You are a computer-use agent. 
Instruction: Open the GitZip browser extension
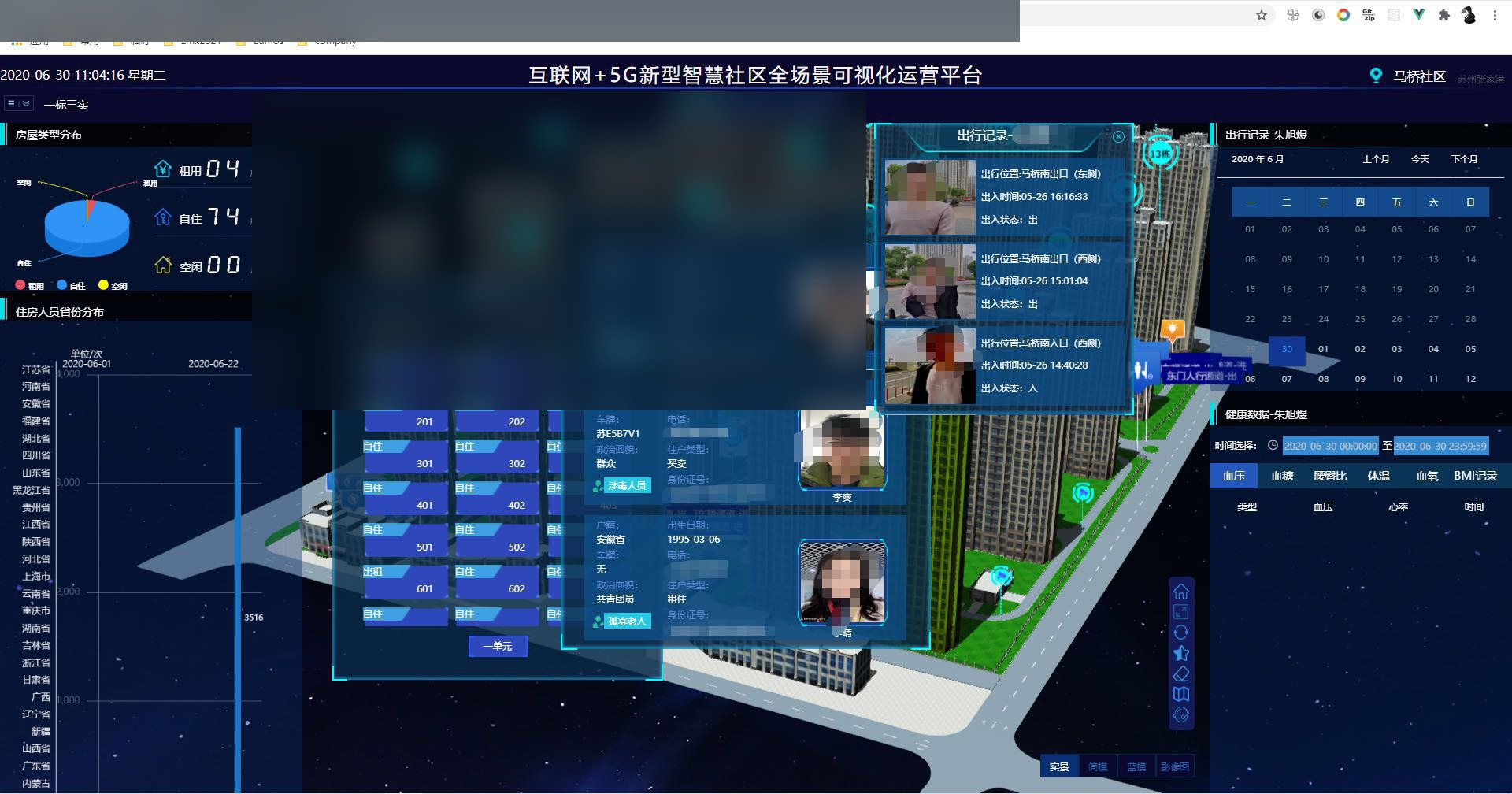pos(1368,15)
